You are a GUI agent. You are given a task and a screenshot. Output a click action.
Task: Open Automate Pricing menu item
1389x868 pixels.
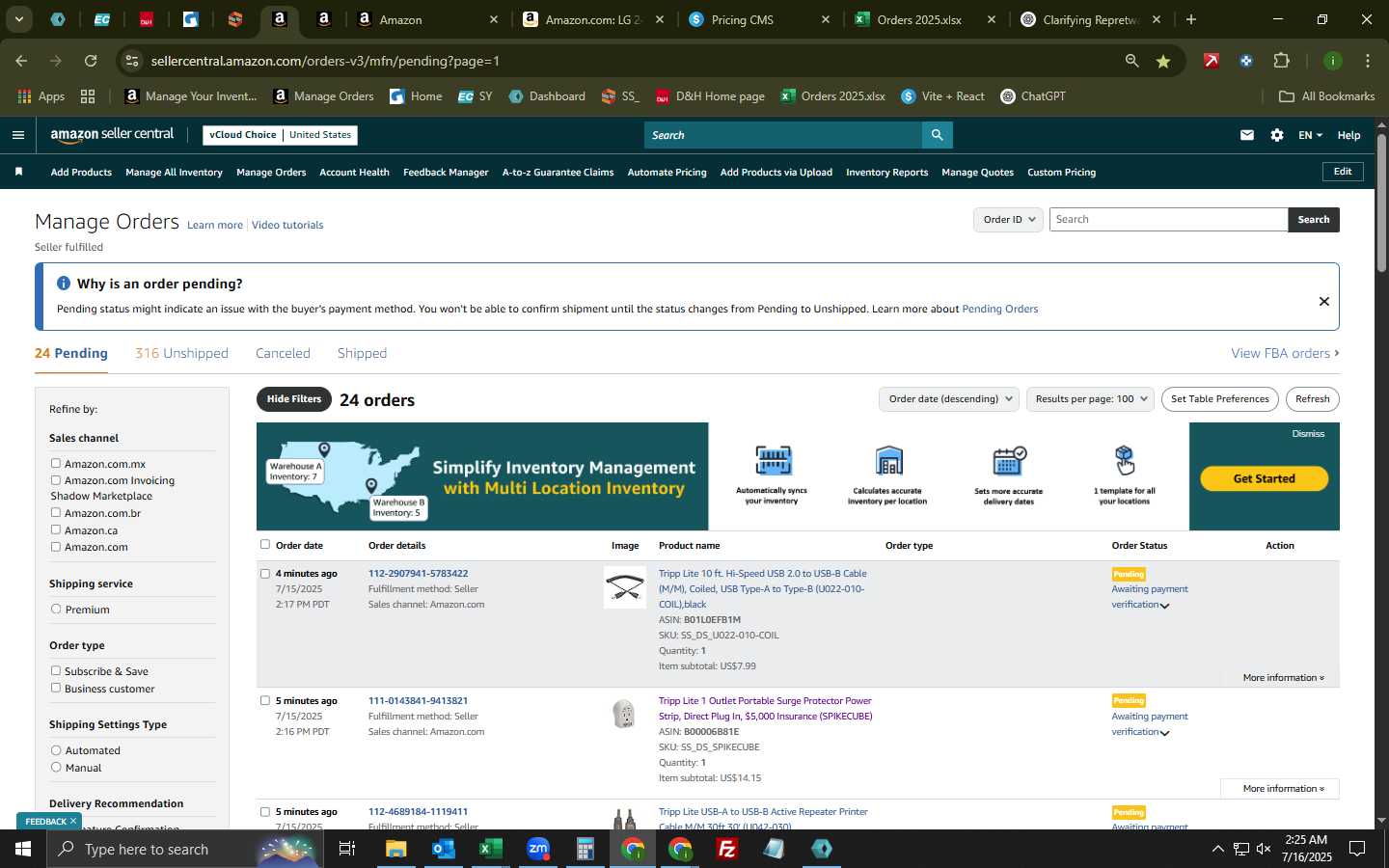(667, 173)
